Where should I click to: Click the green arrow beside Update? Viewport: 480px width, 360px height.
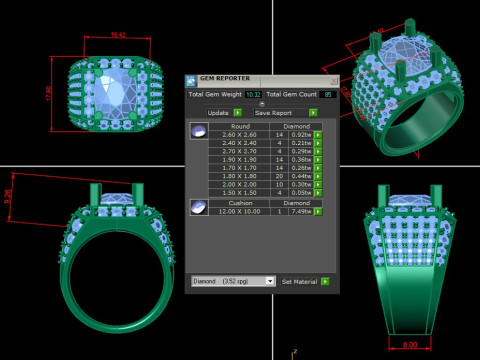pos(238,113)
